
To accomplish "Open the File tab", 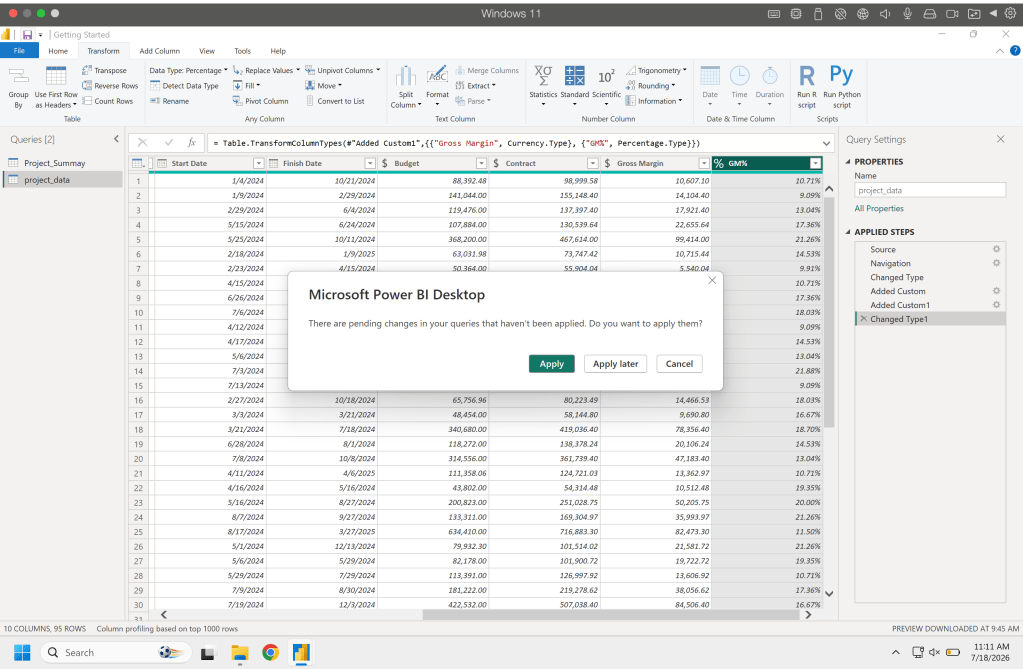I will [x=19, y=50].
